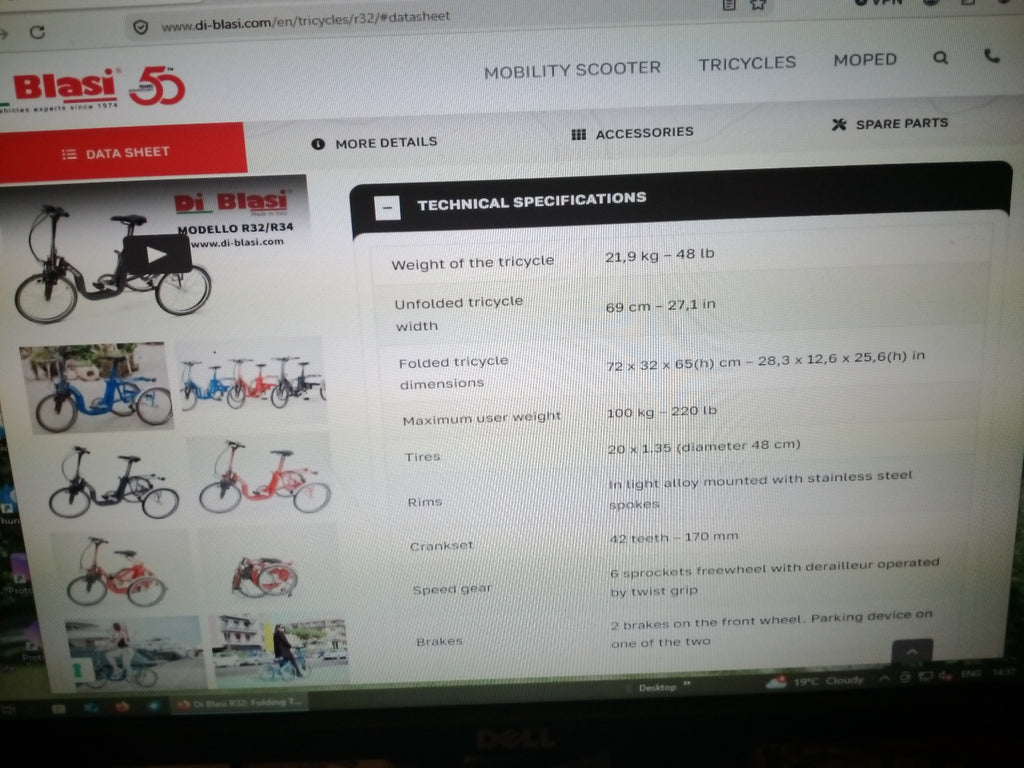Click '20 x 1.35 (diameter 48 cm)' value
1024x768 pixels.
[703, 447]
